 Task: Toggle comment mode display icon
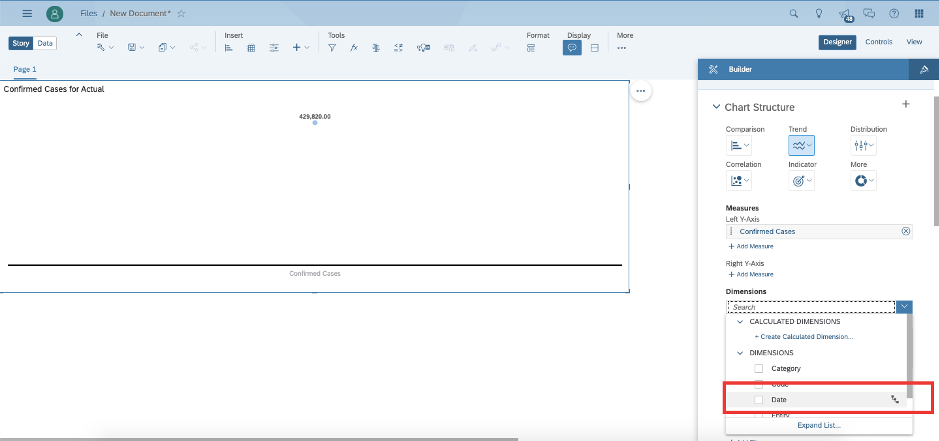[572, 48]
